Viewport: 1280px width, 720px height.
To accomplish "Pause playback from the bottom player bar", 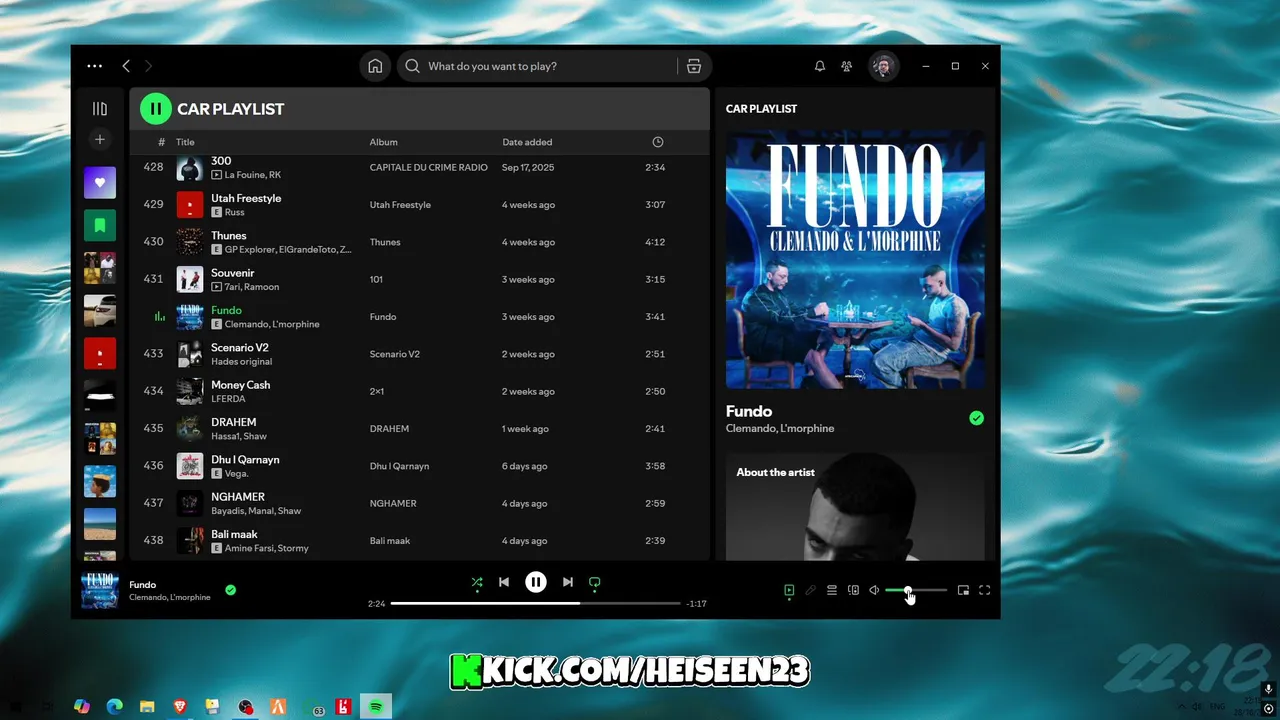I will tap(536, 582).
